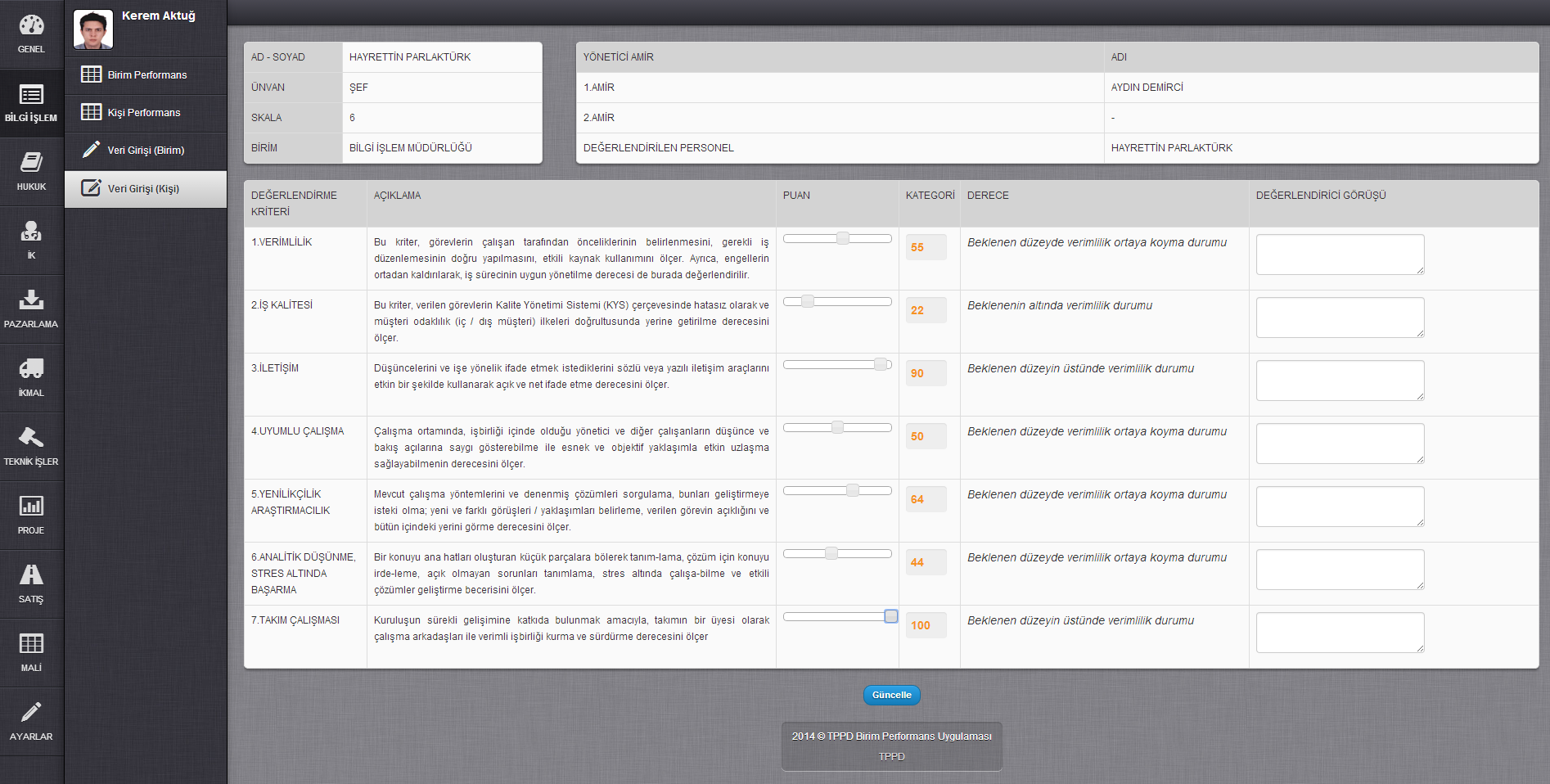Screen dimensions: 1550x784
Task: Click the TAKIM ÇALIŞMASI comment box
Action: pyautogui.click(x=1340, y=633)
